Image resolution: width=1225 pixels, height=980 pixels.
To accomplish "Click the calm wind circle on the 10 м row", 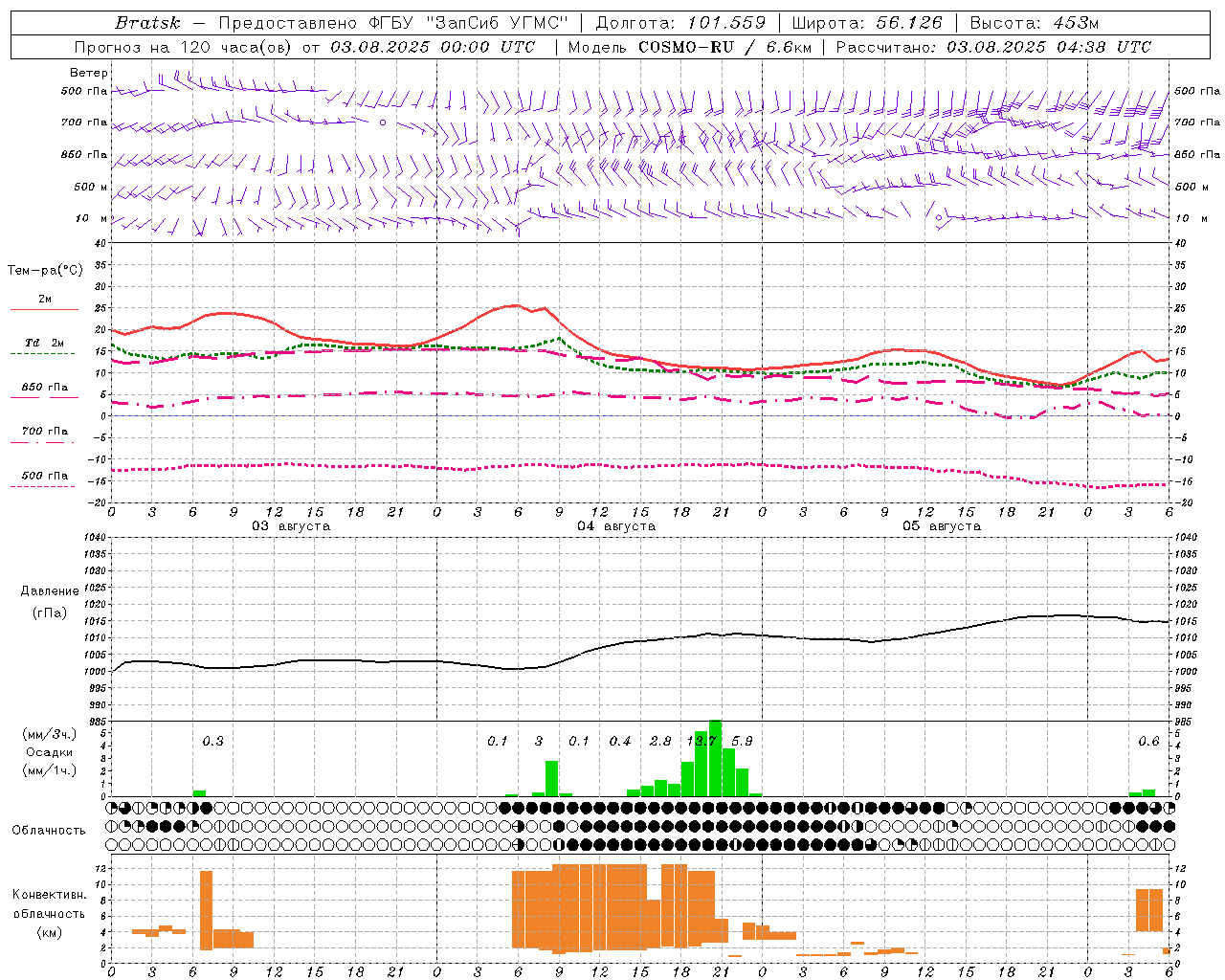I will click(939, 218).
